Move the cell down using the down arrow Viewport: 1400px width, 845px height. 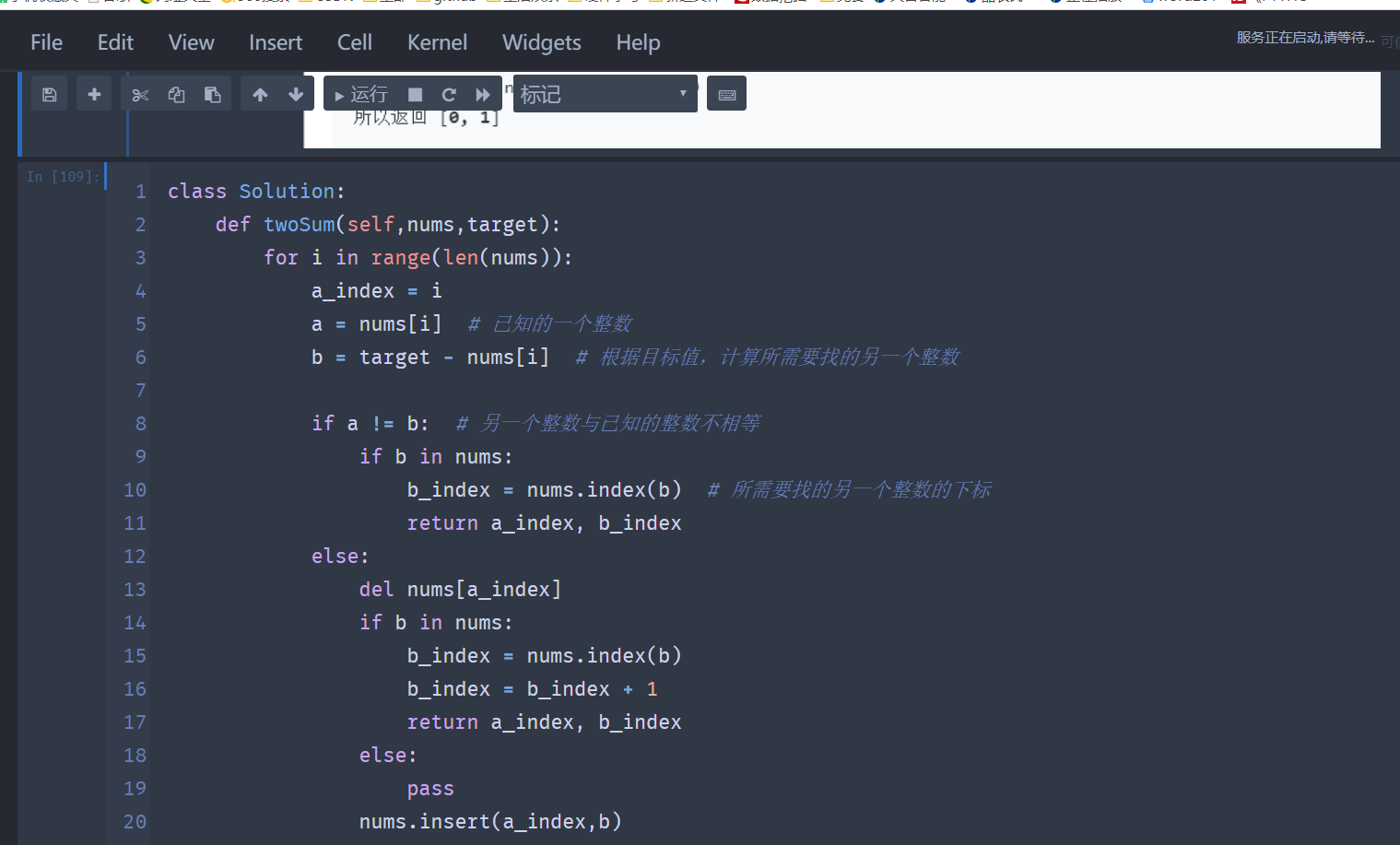(295, 93)
